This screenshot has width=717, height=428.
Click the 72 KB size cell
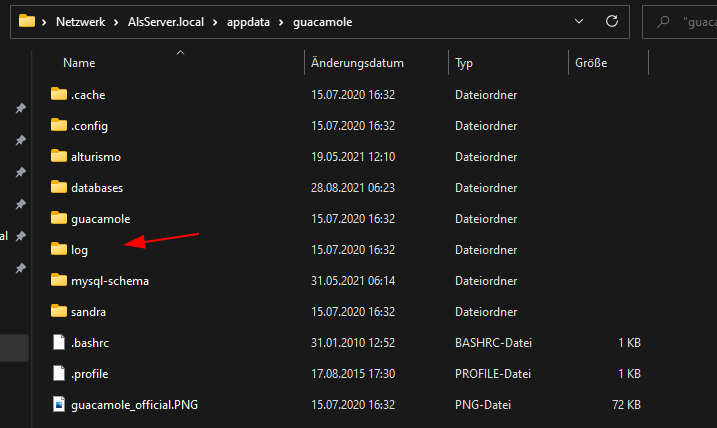(626, 405)
